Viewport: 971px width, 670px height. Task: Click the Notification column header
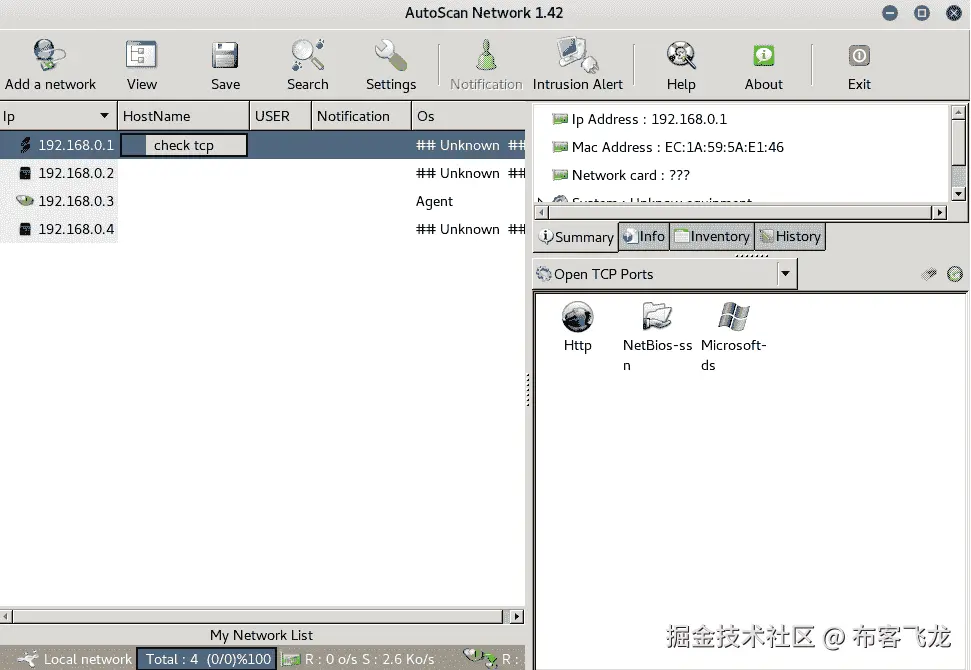[362, 116]
